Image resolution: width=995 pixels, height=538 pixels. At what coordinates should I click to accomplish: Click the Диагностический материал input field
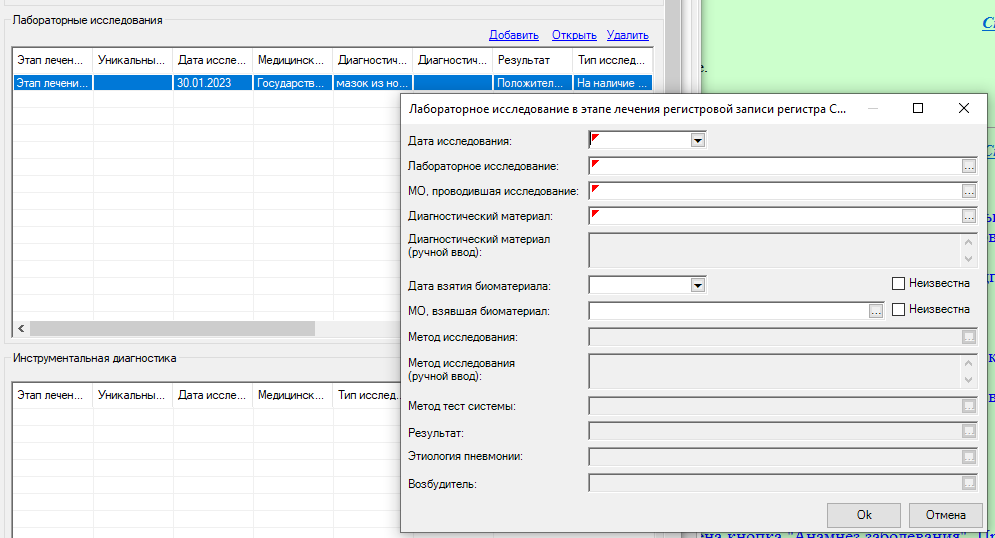pyautogui.click(x=775, y=216)
